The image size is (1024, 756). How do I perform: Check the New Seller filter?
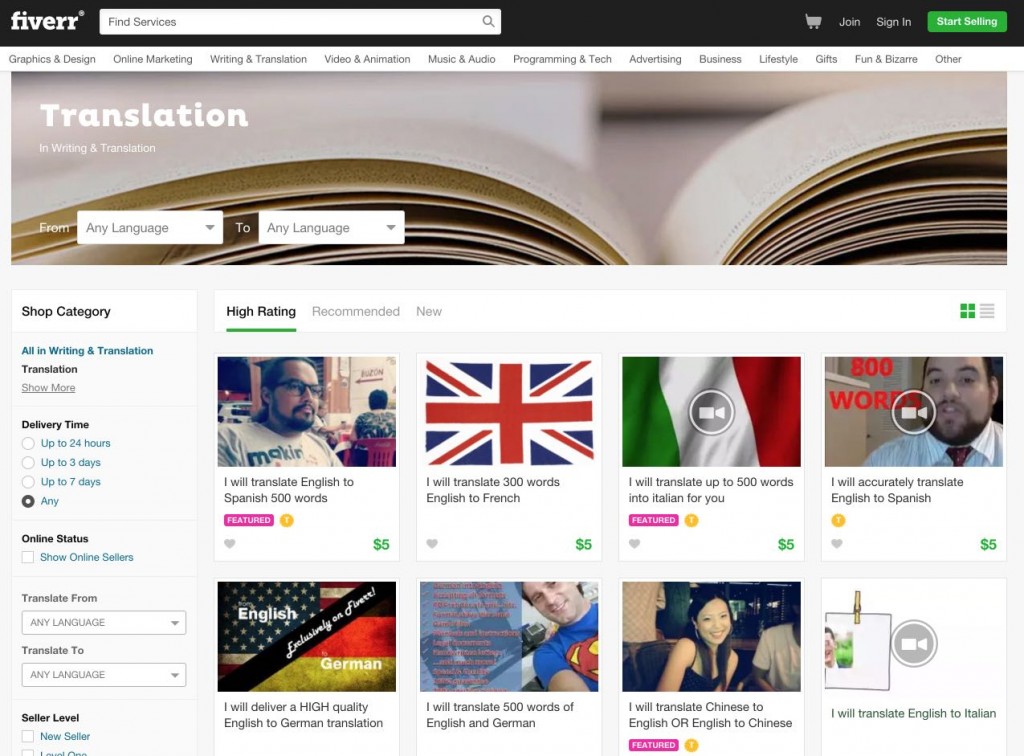(27, 736)
